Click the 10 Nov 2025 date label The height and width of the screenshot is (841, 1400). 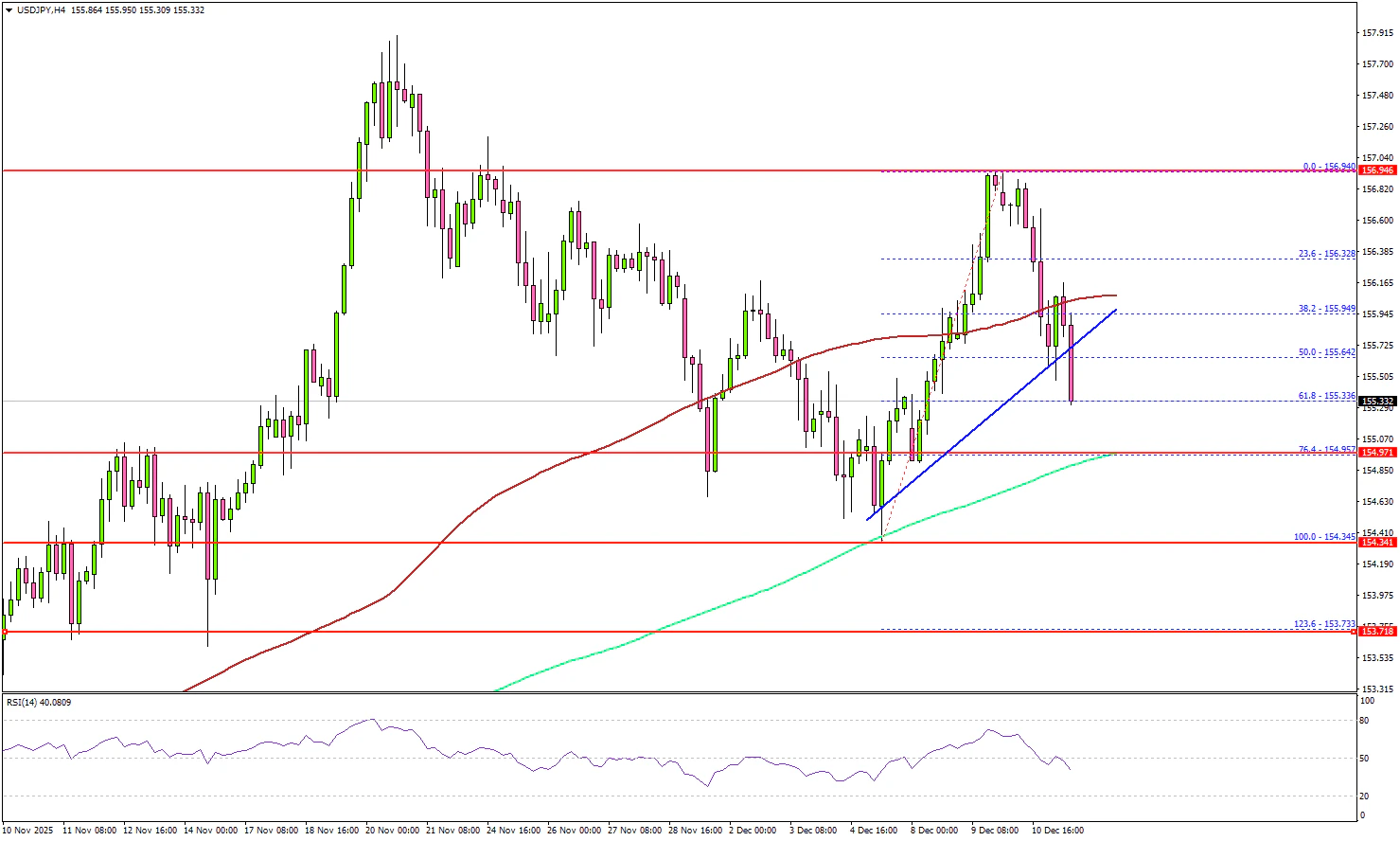28,831
